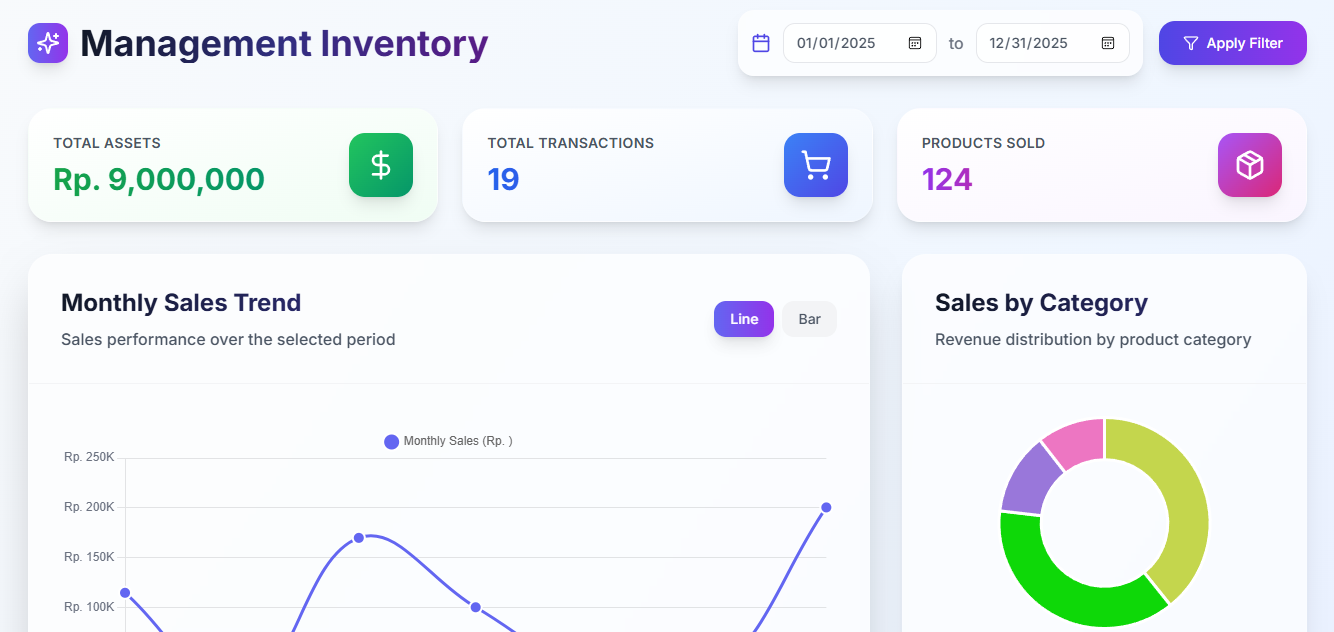Click the purple package box icon

(1249, 165)
